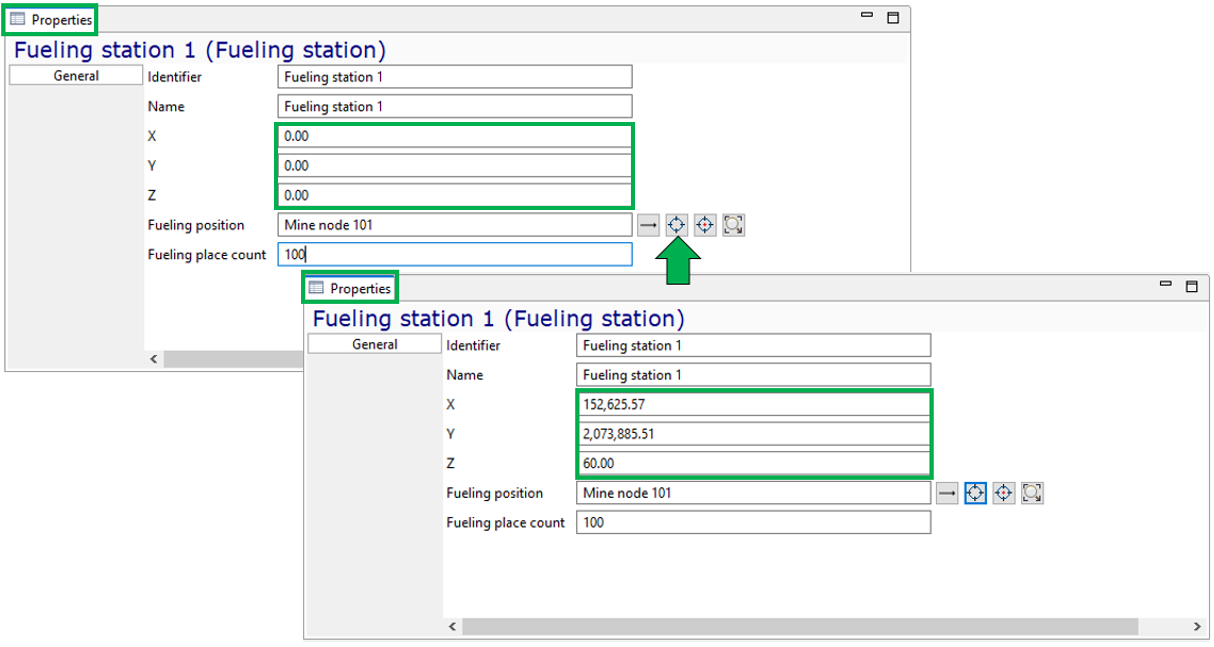Image resolution: width=1214 pixels, height=647 pixels.
Task: Click Fueling place count field in front window
Action: 754,522
